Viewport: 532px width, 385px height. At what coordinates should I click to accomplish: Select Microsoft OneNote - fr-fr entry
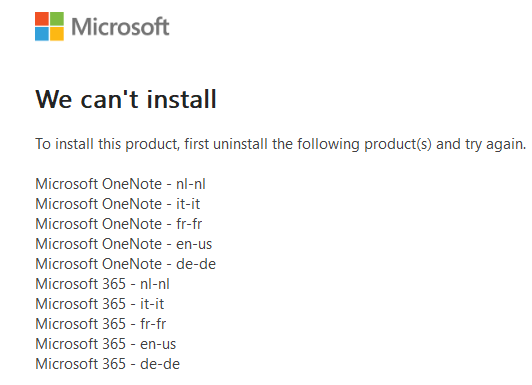click(119, 224)
